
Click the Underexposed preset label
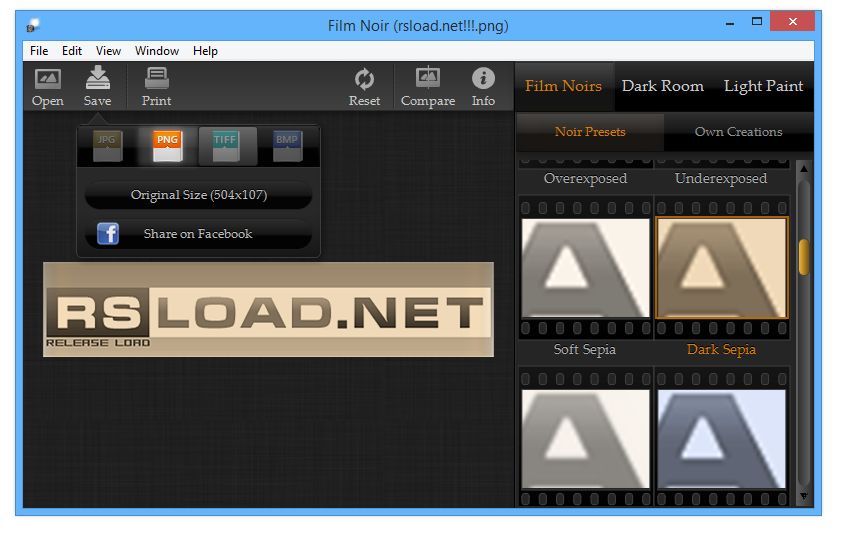click(721, 178)
